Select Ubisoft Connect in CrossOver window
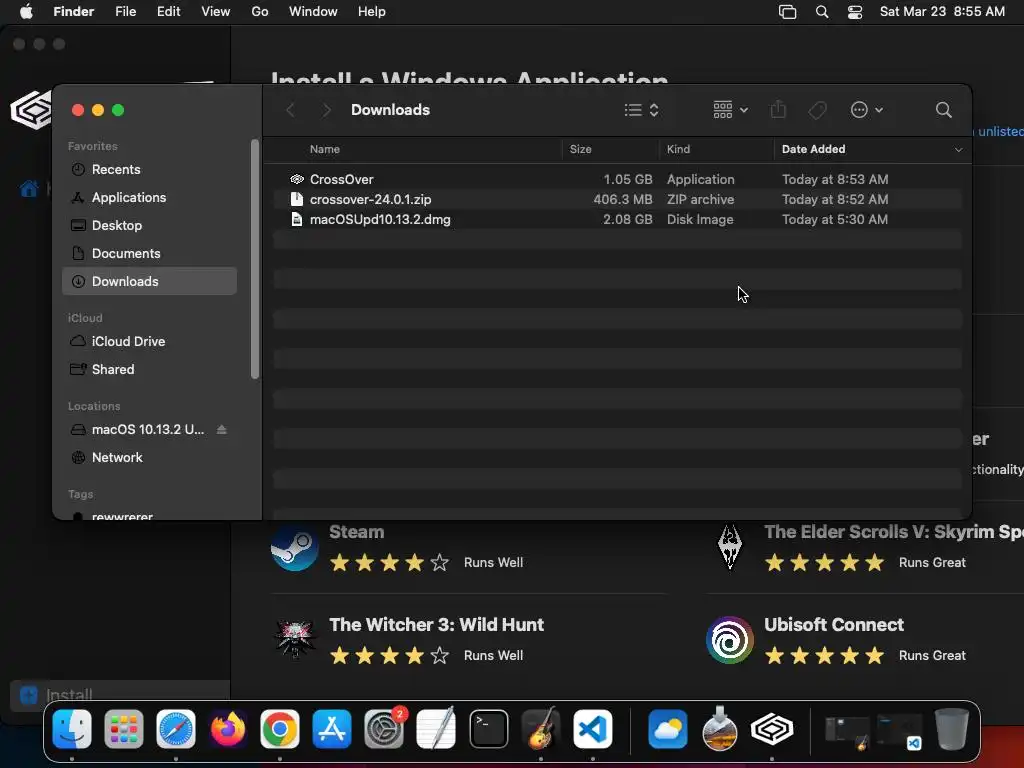 tap(834, 625)
